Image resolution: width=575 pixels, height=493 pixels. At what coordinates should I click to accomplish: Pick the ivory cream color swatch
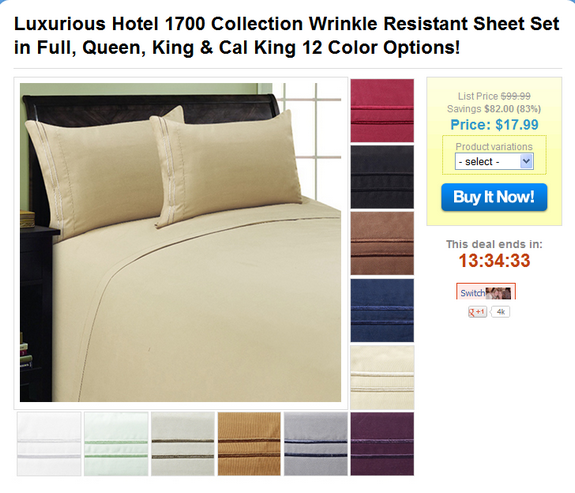tap(382, 377)
